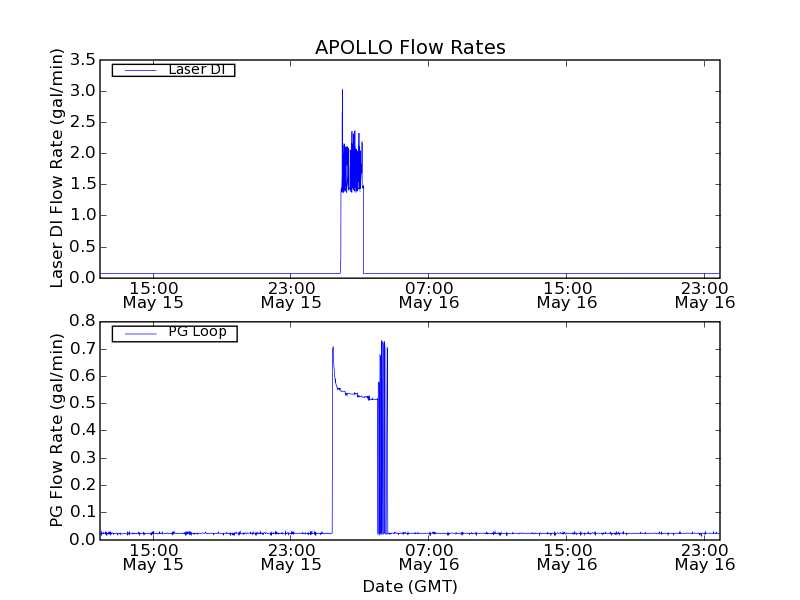Click "15:00 May 15" tick under Laser DI plot
This screenshot has width=800, height=600.
point(153,295)
